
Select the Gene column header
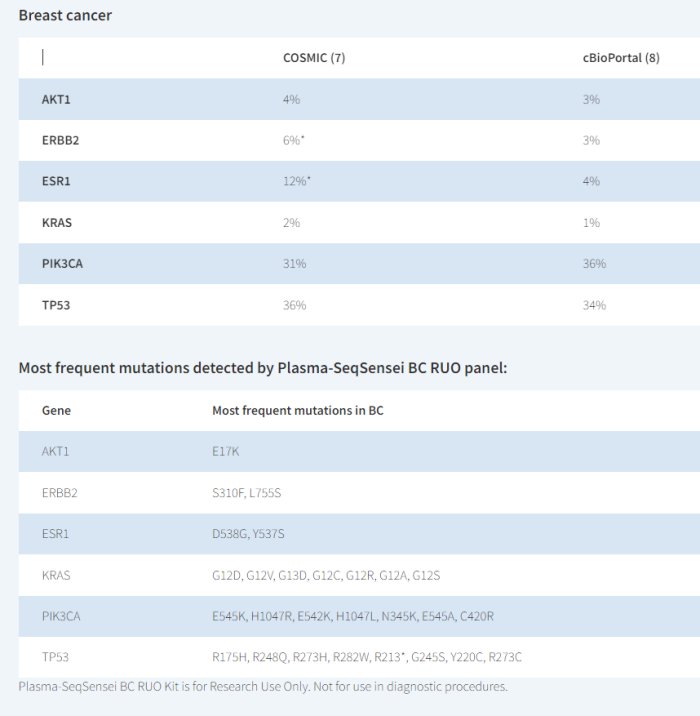(56, 411)
